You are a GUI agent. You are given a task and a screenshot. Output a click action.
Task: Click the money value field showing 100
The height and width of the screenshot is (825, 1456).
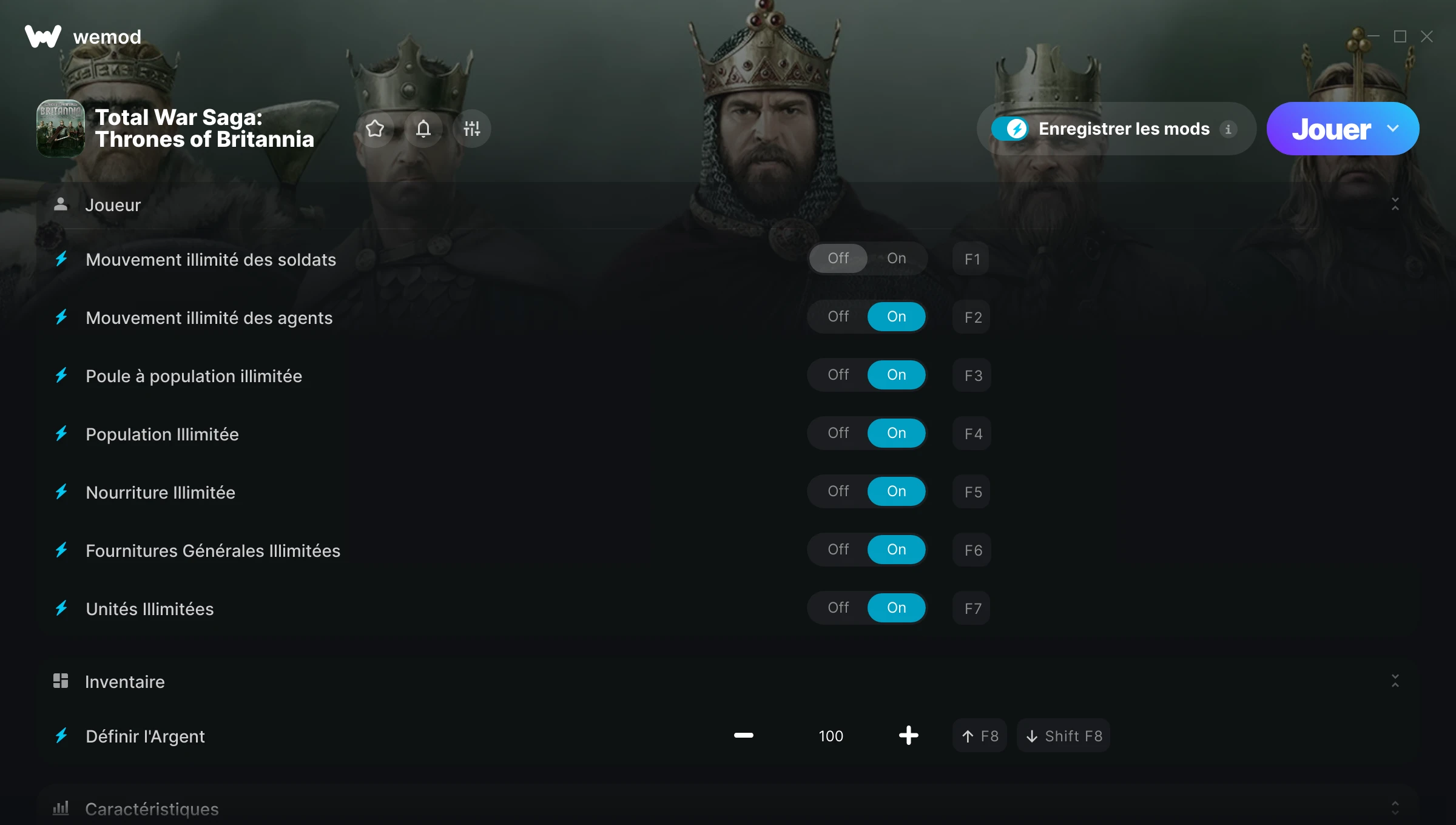831,736
